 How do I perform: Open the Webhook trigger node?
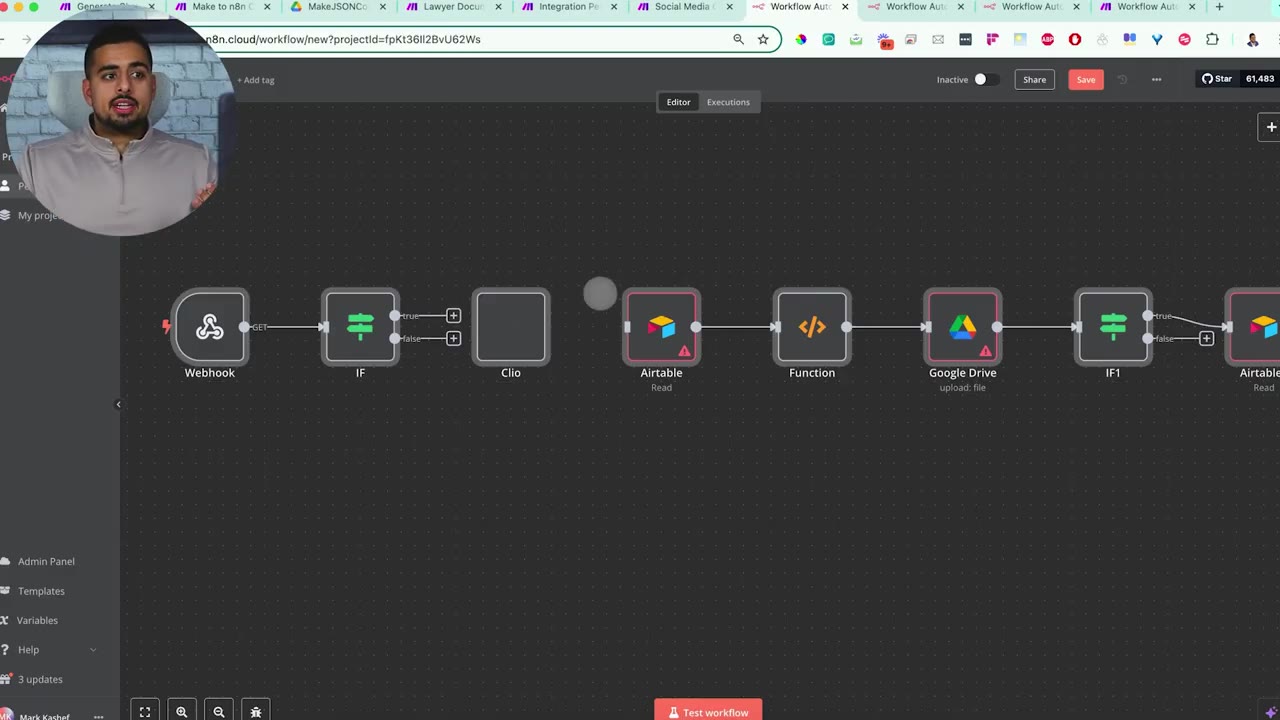pyautogui.click(x=210, y=326)
